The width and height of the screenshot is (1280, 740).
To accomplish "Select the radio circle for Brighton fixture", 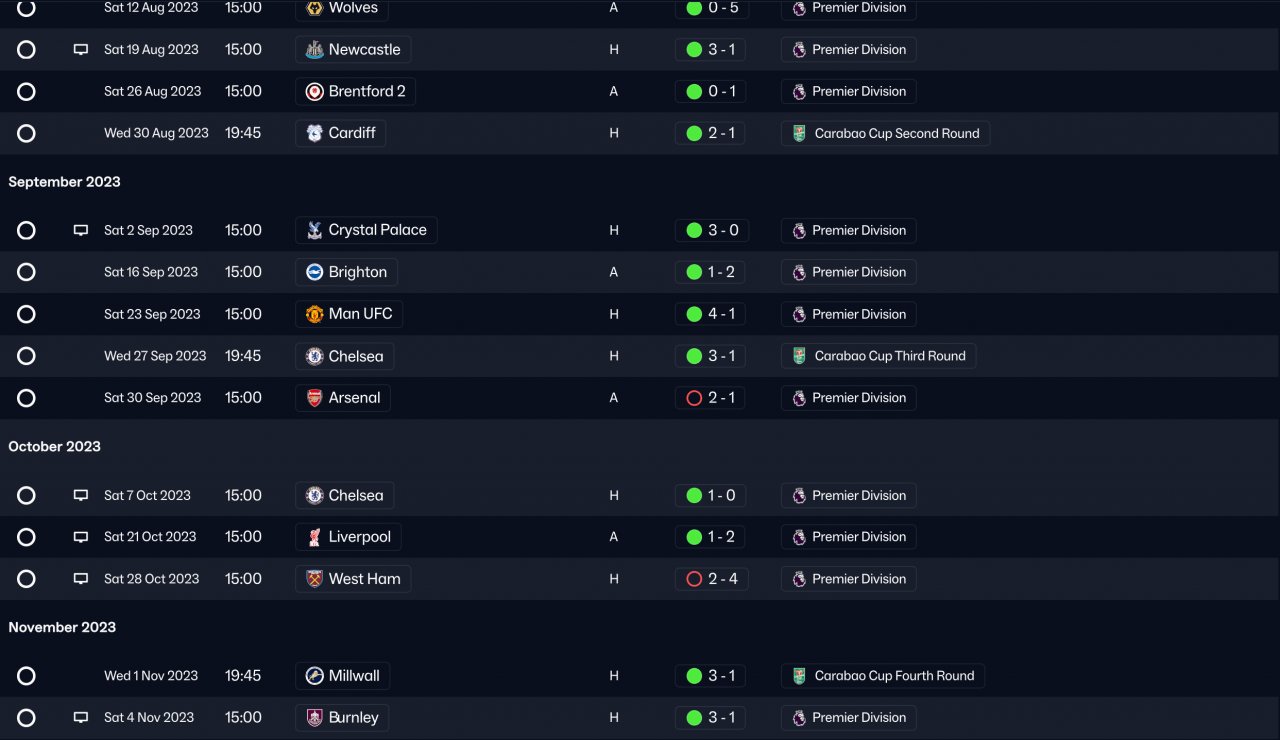I will pyautogui.click(x=27, y=272).
